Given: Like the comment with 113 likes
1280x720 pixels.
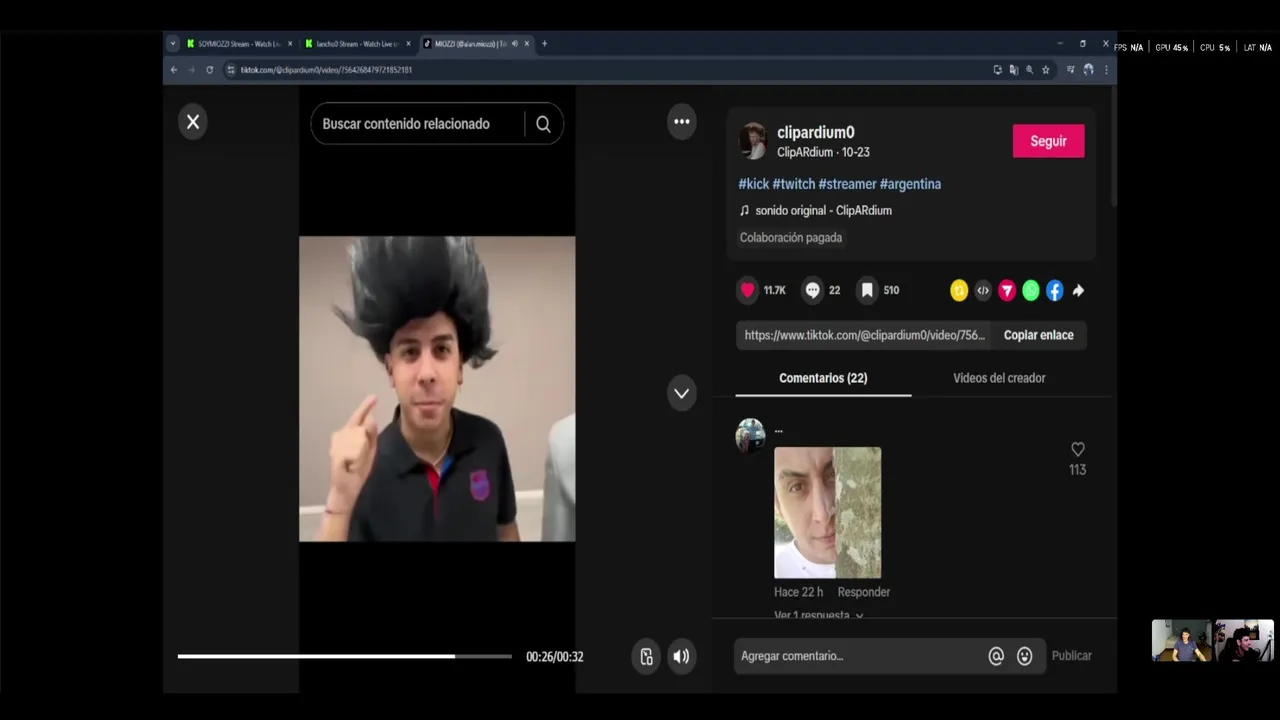Looking at the screenshot, I should point(1077,450).
